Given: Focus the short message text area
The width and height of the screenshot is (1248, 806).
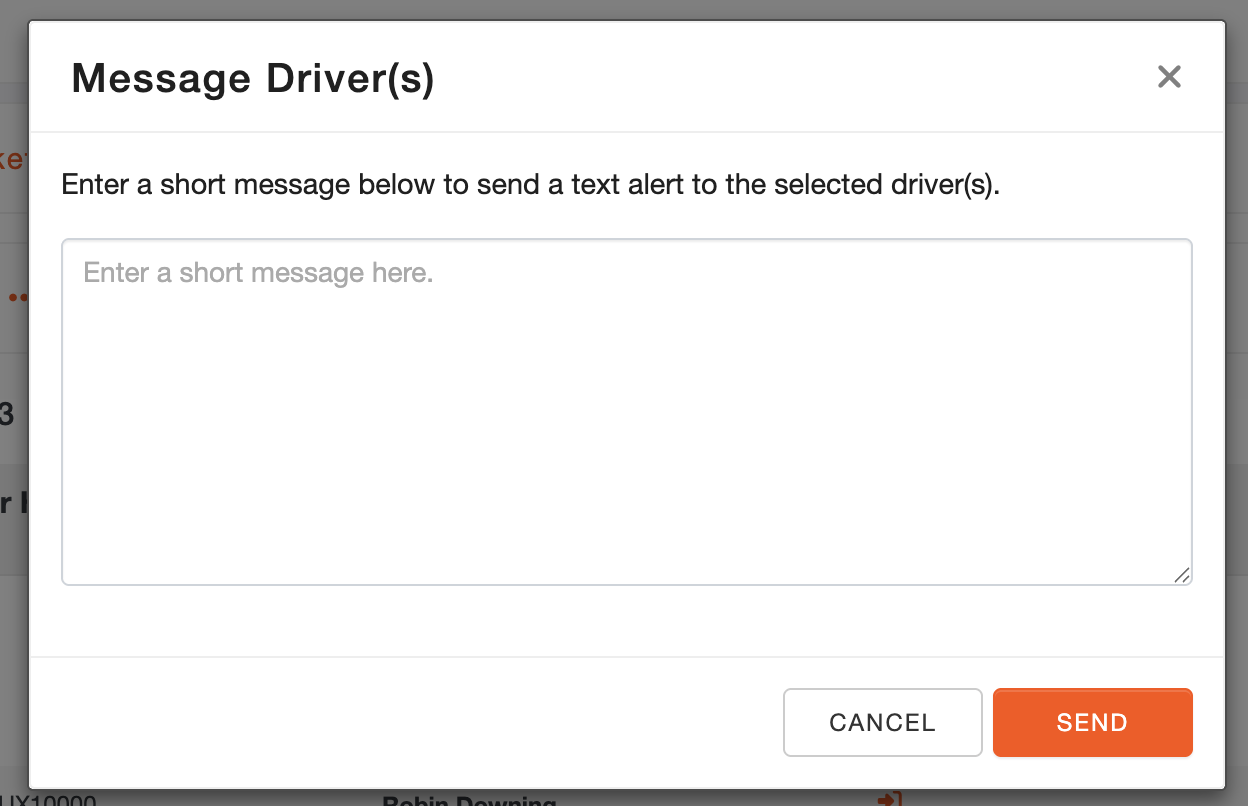Looking at the screenshot, I should pyautogui.click(x=626, y=411).
